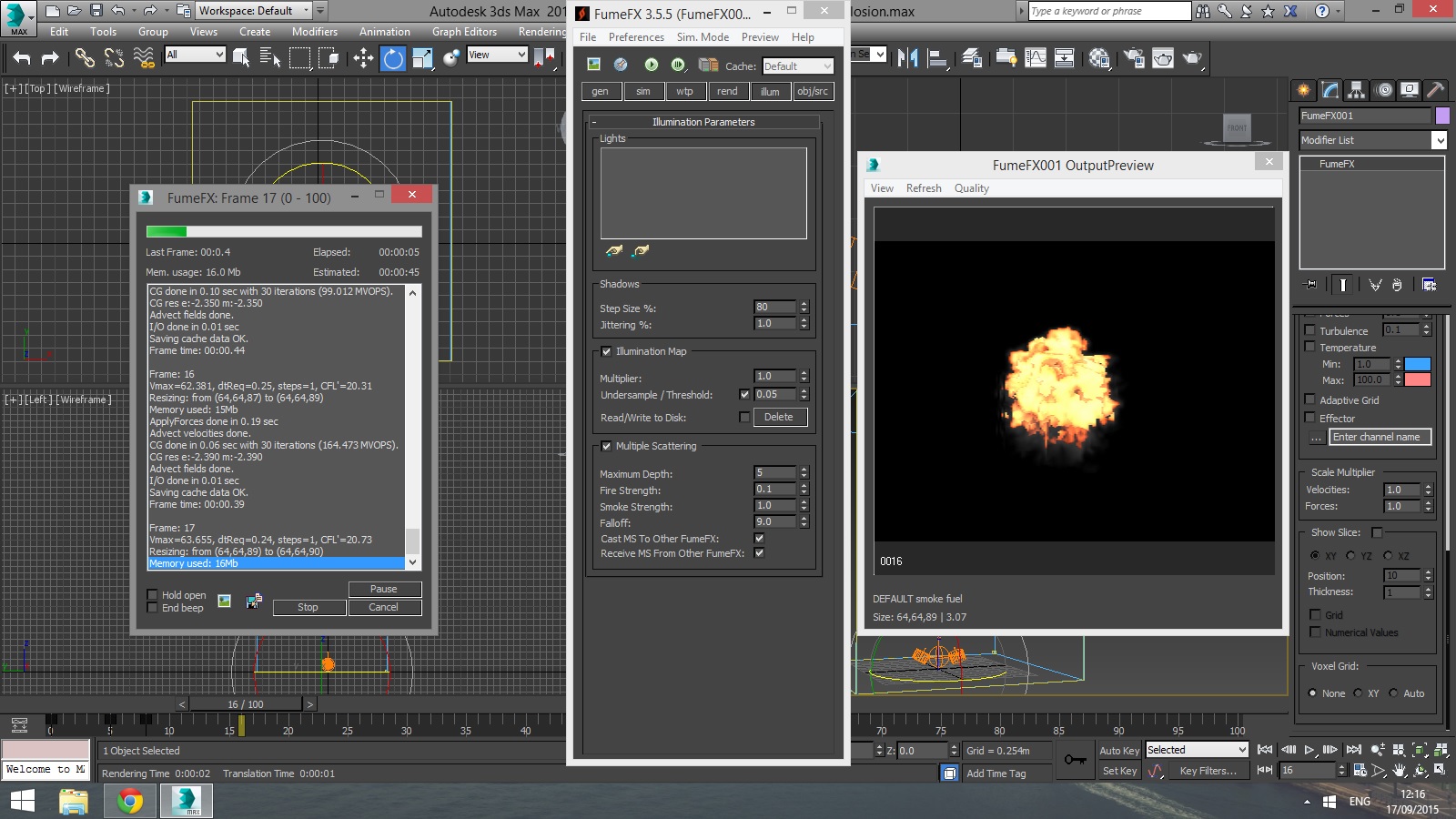Image resolution: width=1456 pixels, height=819 pixels.
Task: Open the Workspace: Default dropdown
Action: click(254, 11)
